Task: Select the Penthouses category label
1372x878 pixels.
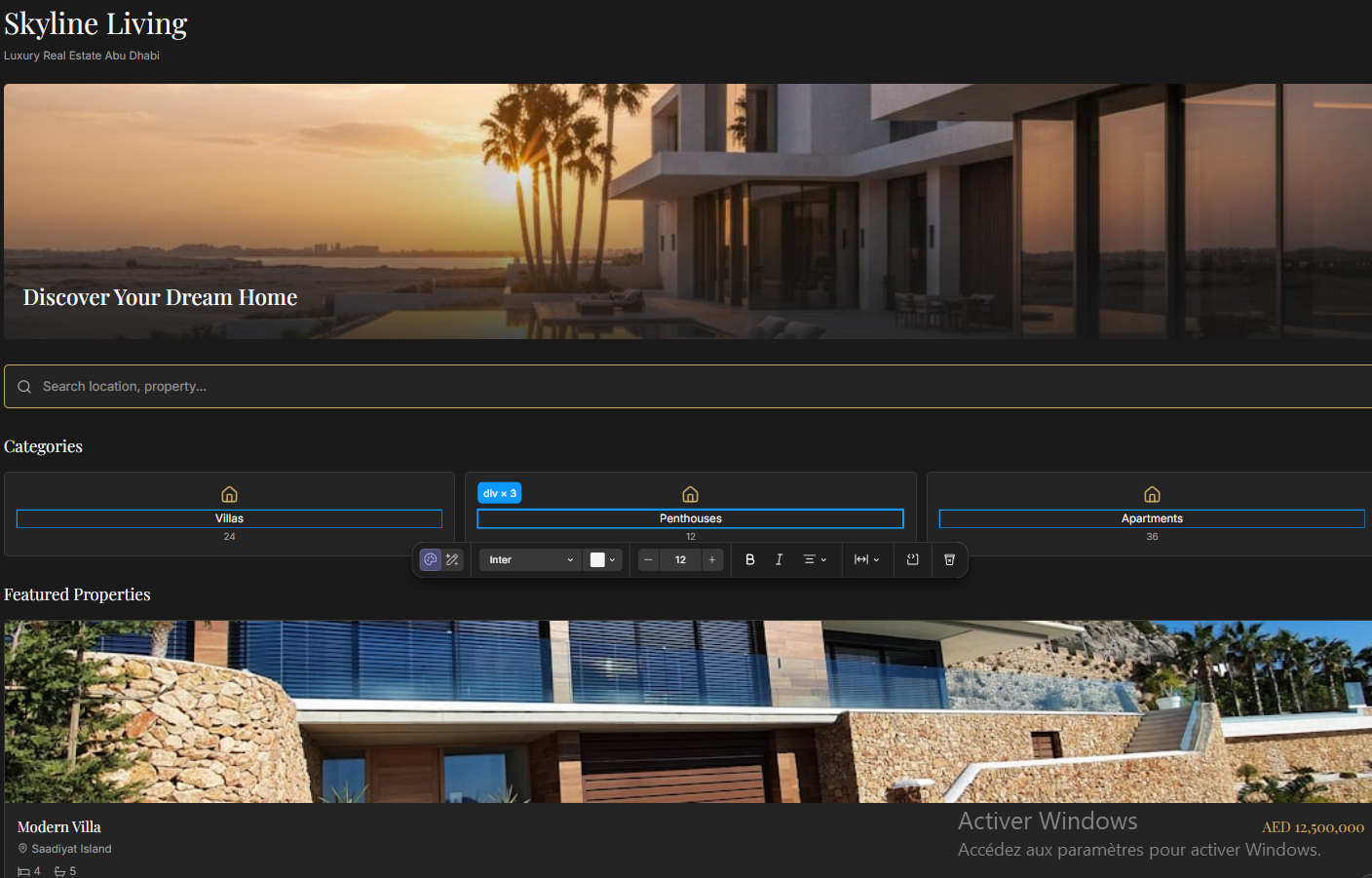Action: 690,518
